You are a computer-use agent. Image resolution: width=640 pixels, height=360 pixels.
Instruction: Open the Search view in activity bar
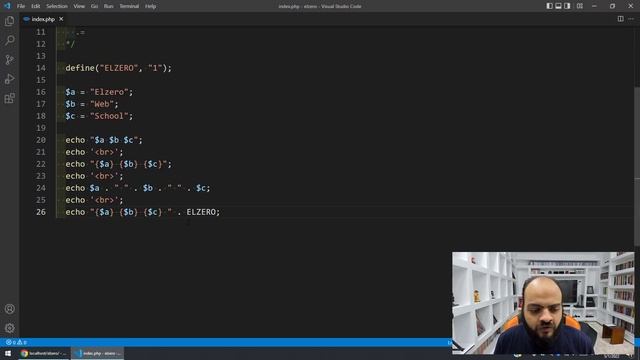[9, 40]
